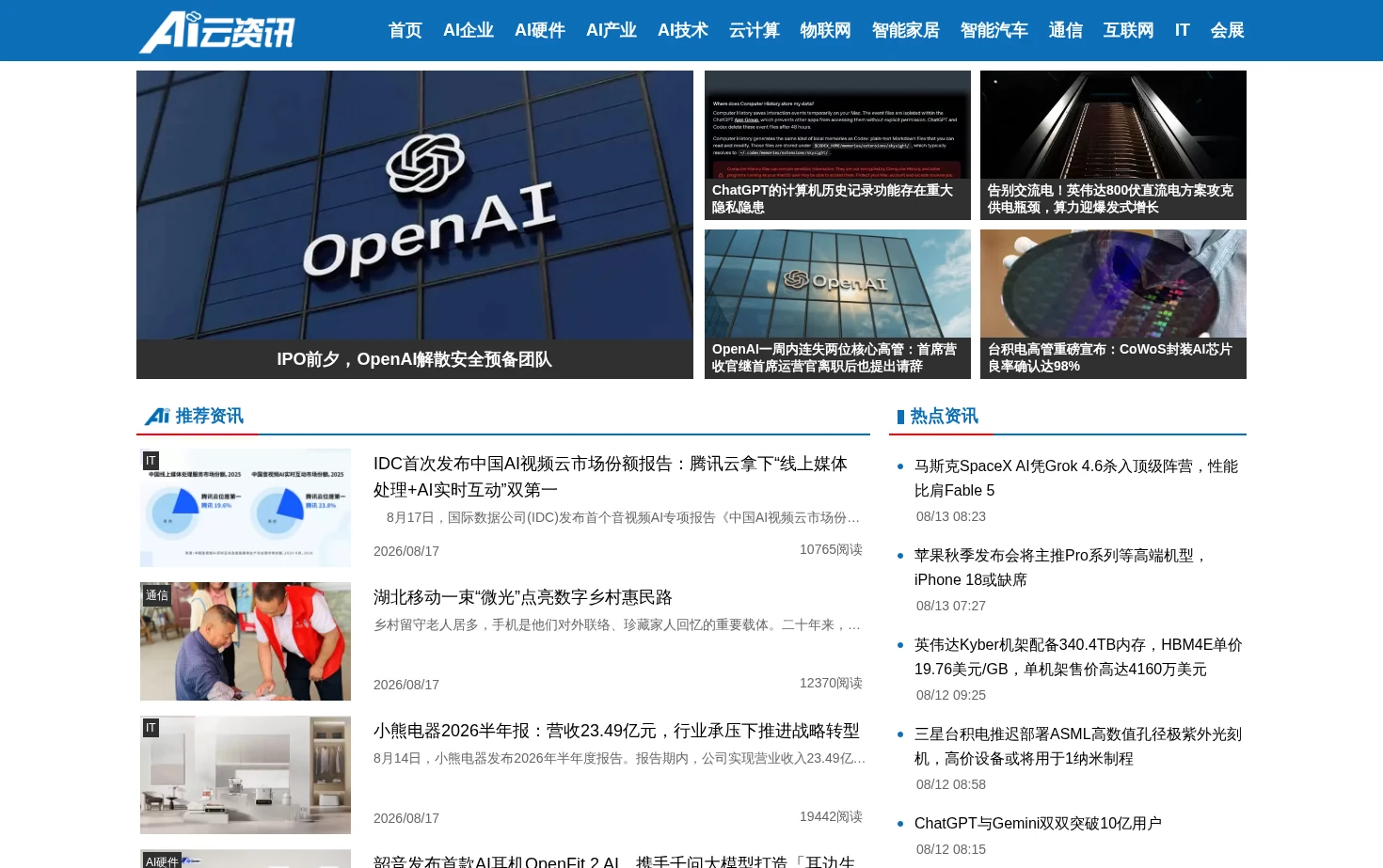Click the AI硬件 tag on bottom thumbnail
Screen dimensions: 1383x868
(162, 860)
